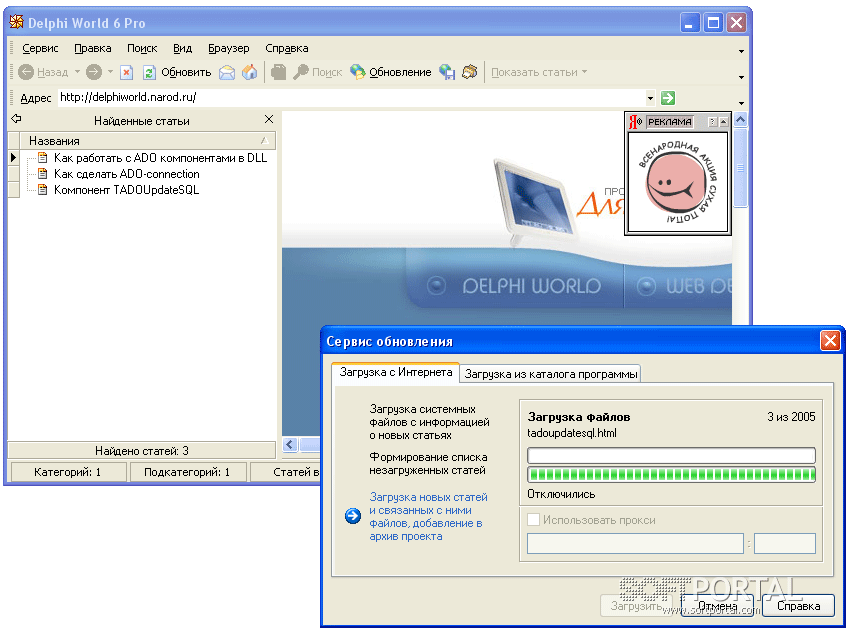
Task: Click the Категорий: 1 status cell
Action: coord(68,472)
